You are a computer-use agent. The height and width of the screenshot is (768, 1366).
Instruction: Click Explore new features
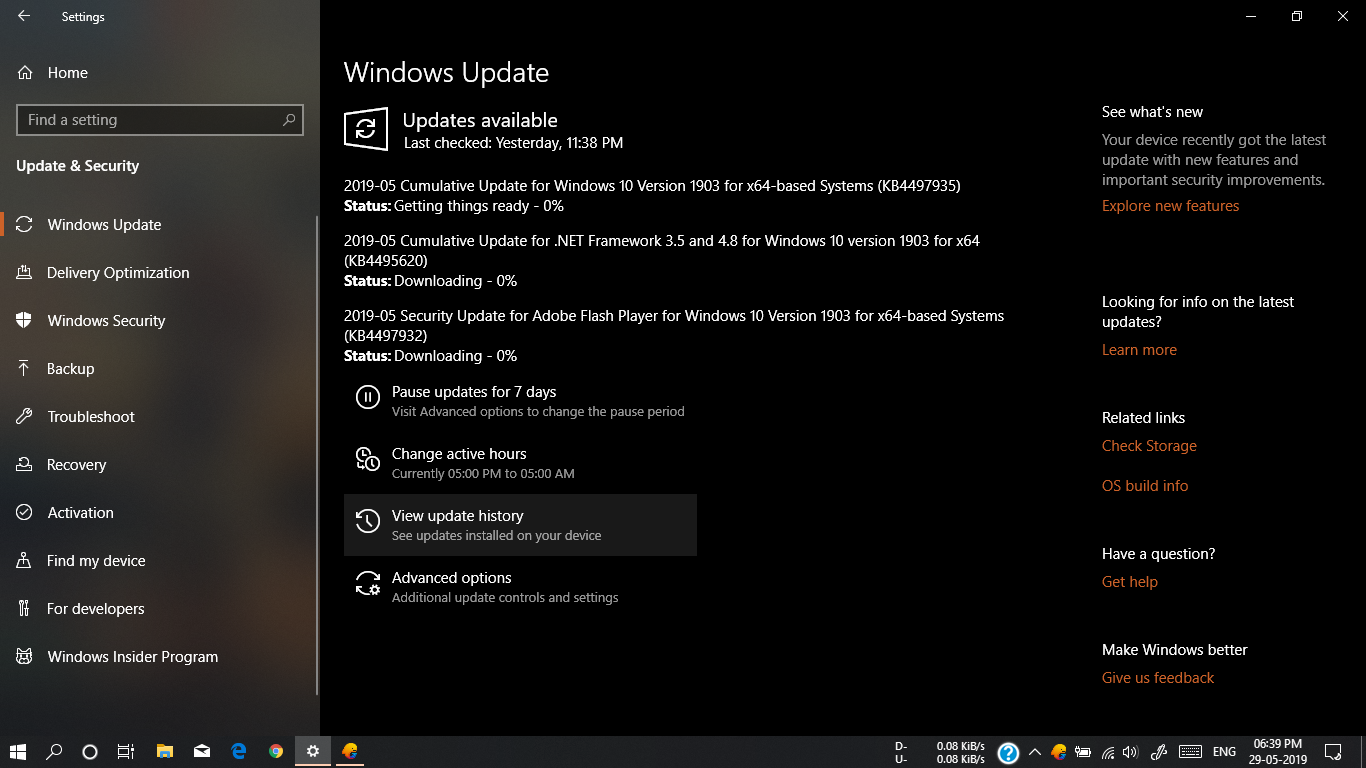1170,205
